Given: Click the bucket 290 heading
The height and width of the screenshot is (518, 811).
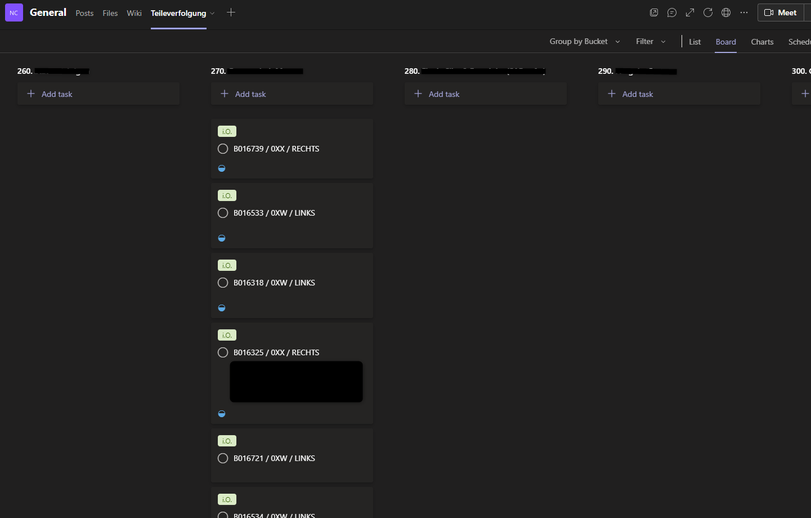Looking at the screenshot, I should coord(637,71).
